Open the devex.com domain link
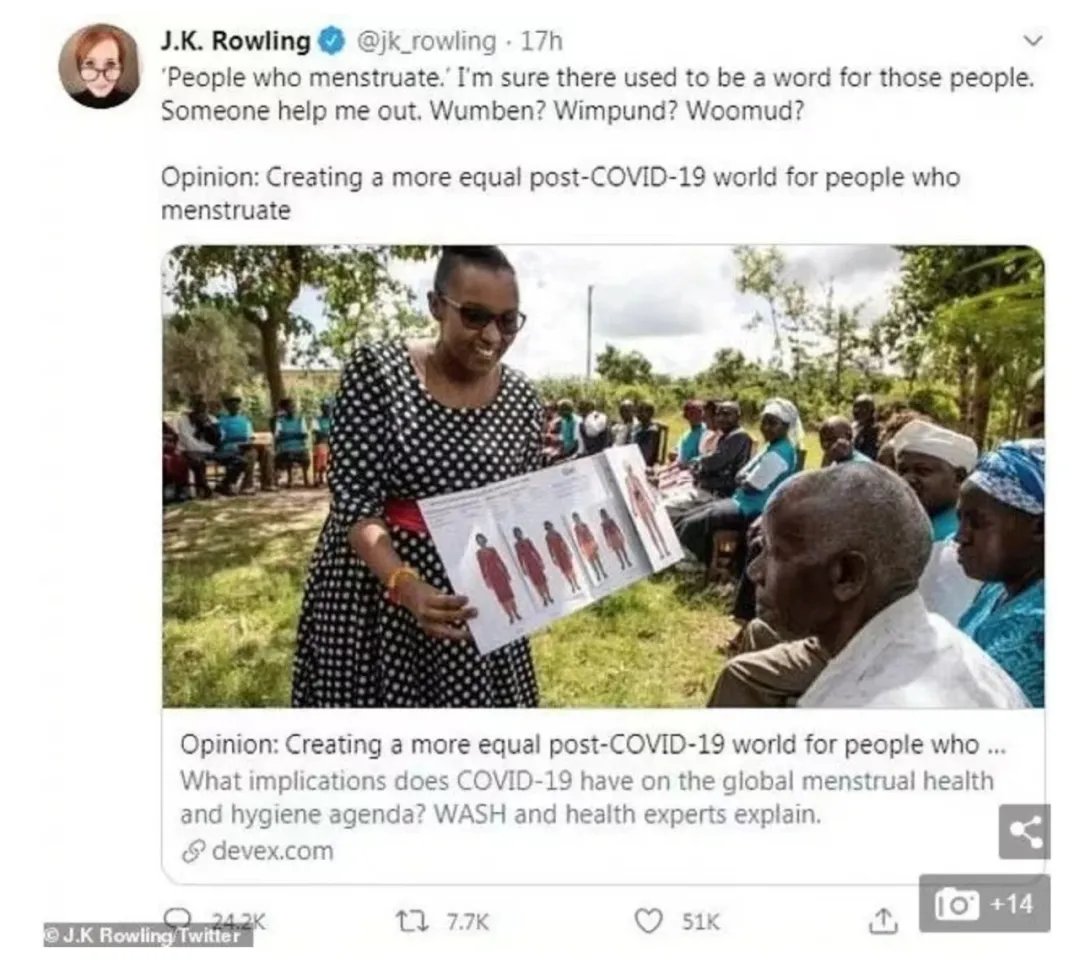Viewport: 1080px width, 974px height. click(273, 851)
